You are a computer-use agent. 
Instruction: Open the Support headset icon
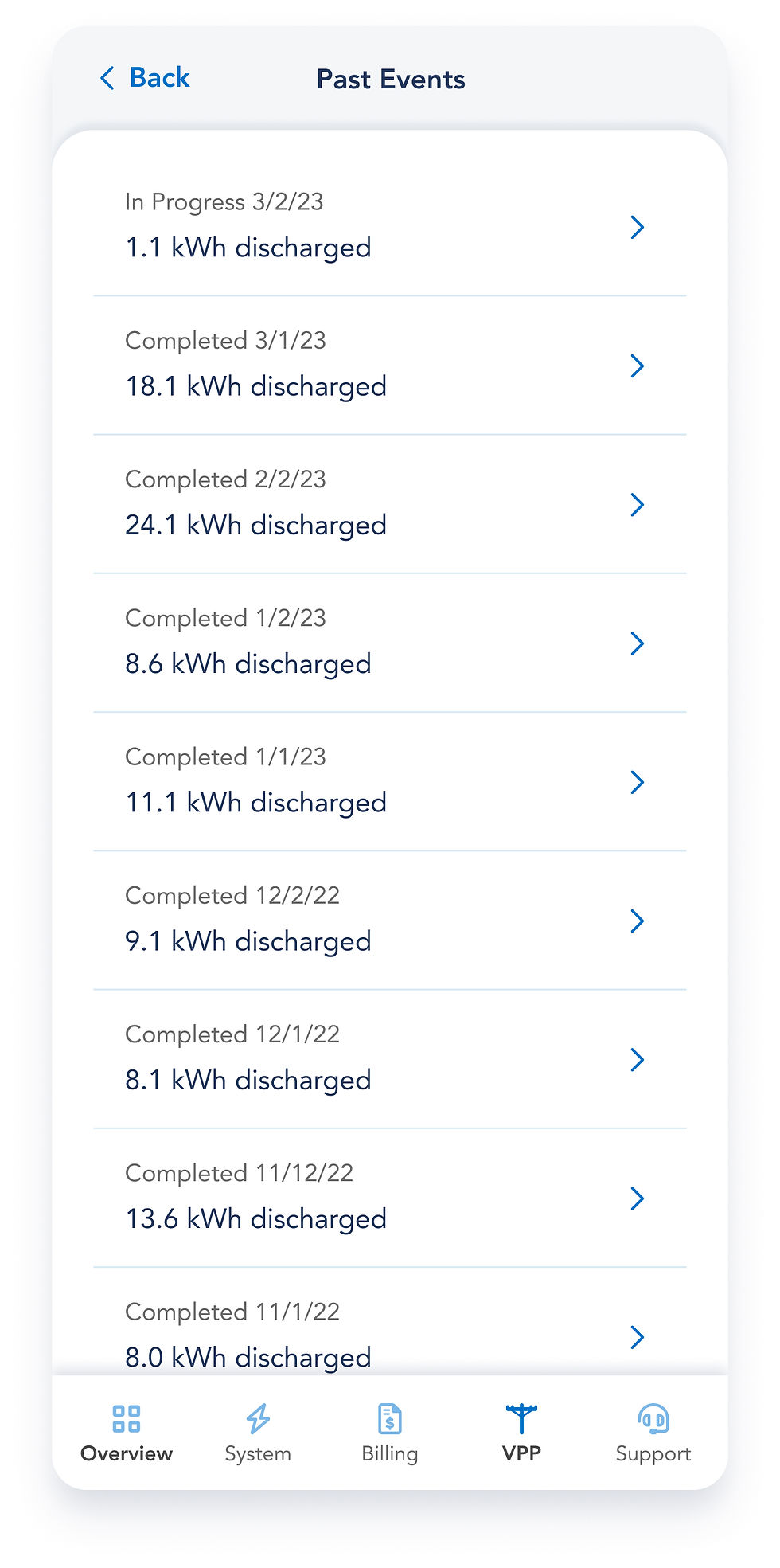[x=653, y=1418]
